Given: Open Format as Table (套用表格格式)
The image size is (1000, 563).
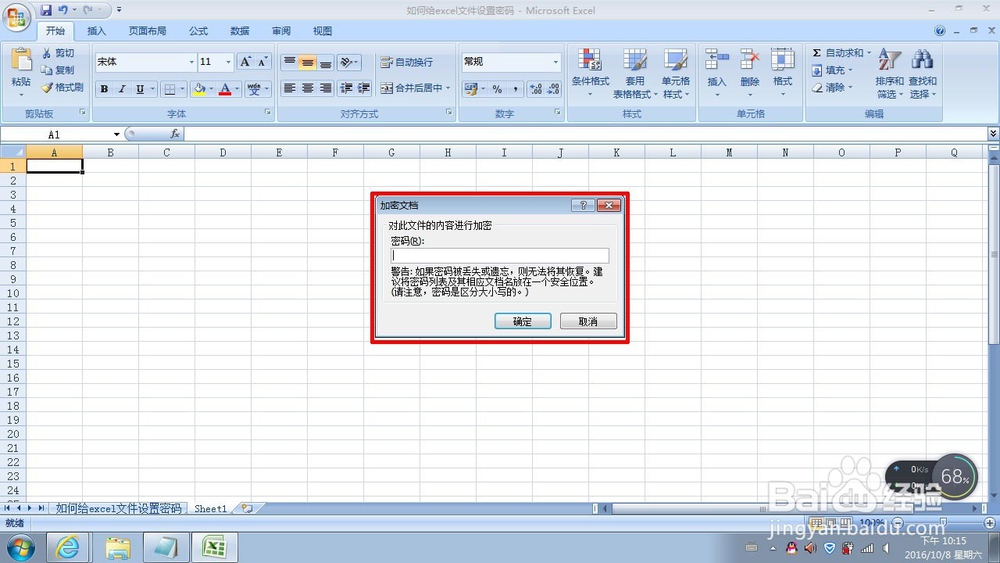Looking at the screenshot, I should click(635, 73).
